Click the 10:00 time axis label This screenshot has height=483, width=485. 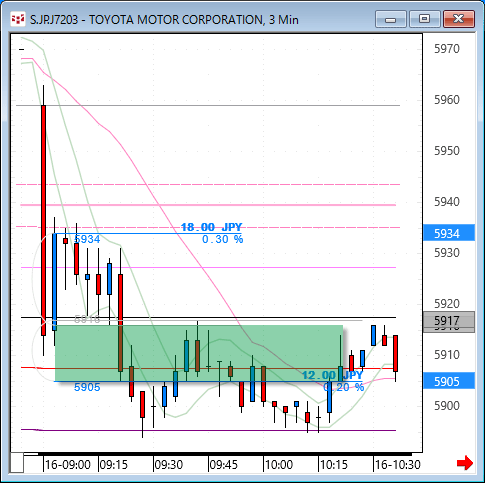[x=279, y=464]
